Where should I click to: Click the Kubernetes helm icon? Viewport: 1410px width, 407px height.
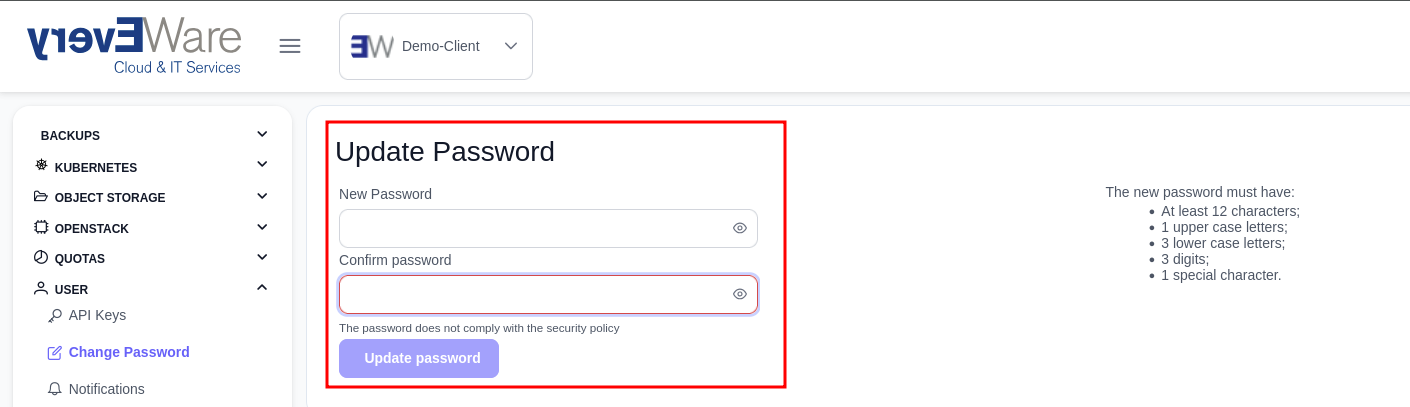pos(41,166)
